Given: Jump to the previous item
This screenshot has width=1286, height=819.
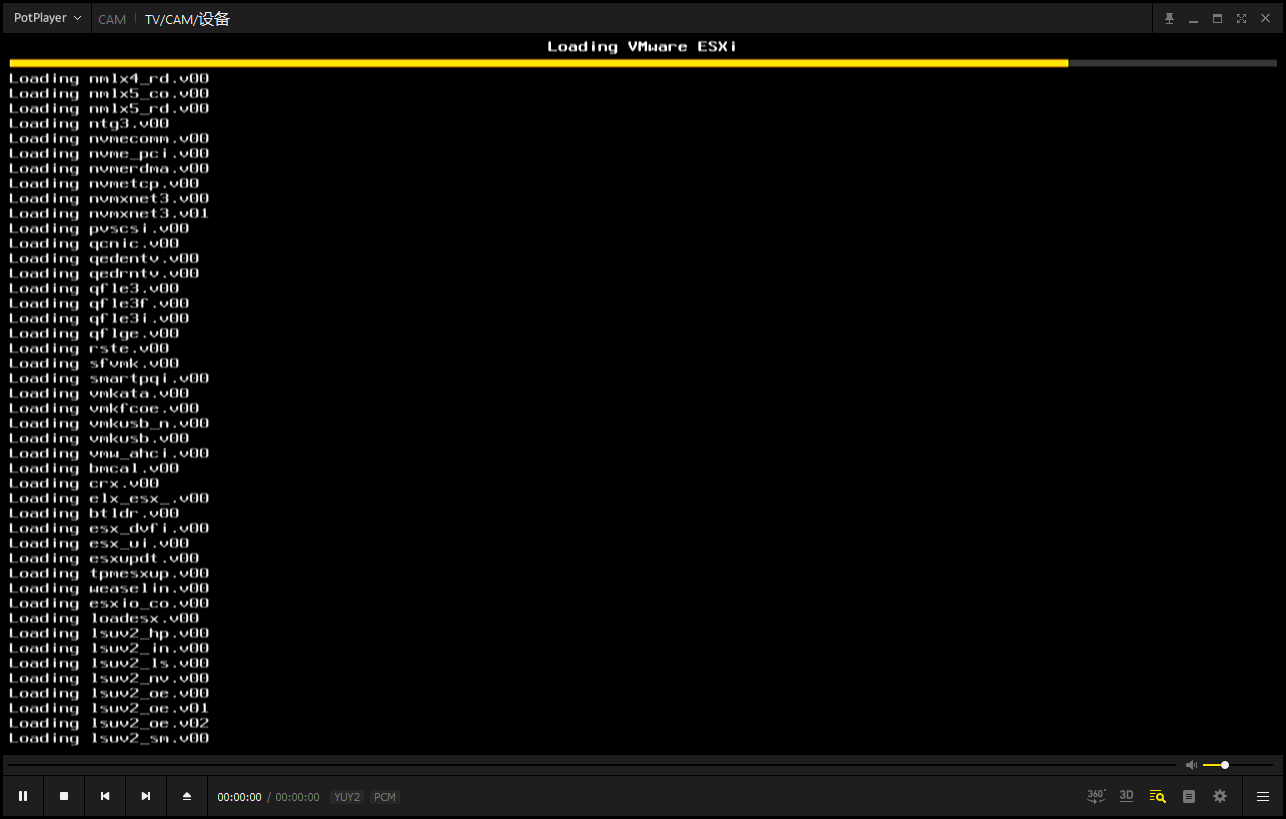Looking at the screenshot, I should [x=105, y=796].
